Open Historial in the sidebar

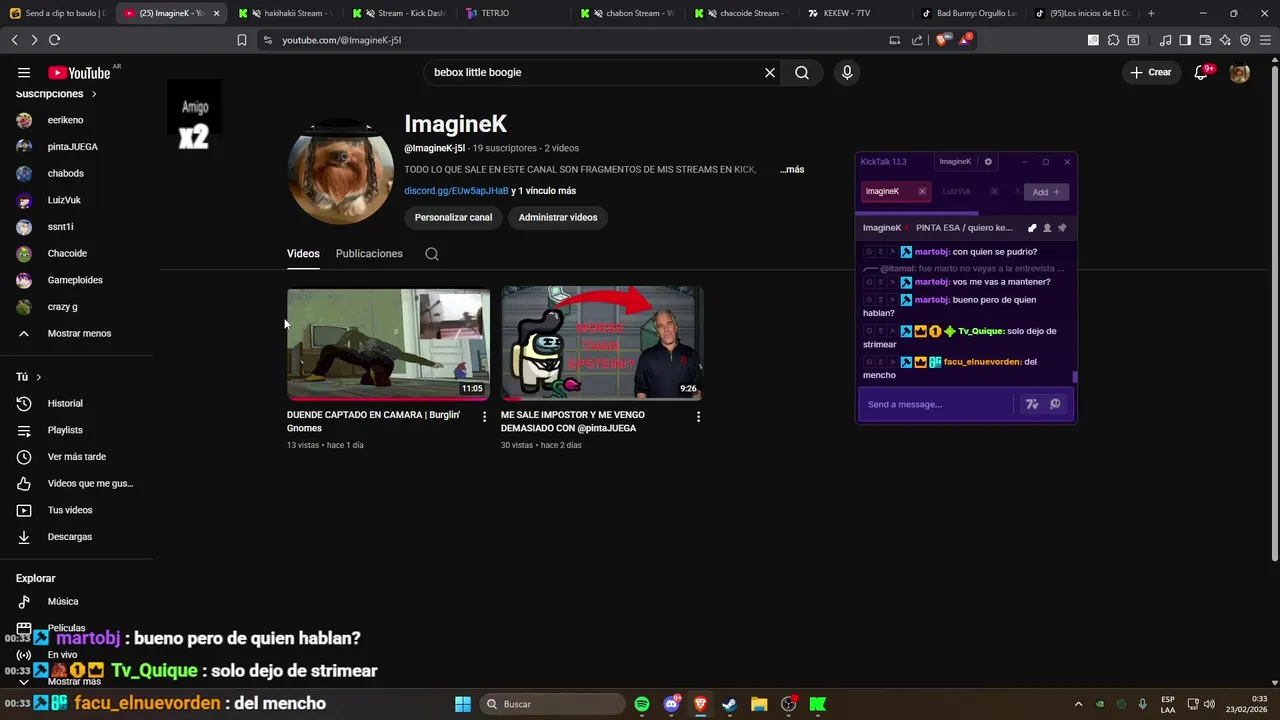pos(76,403)
